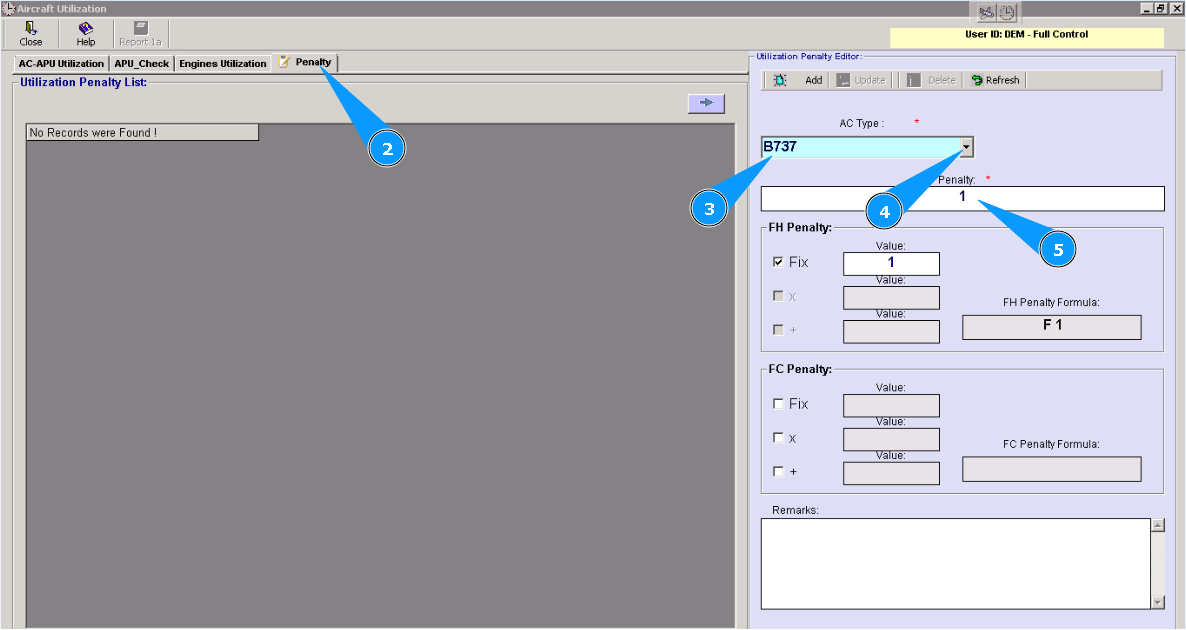Open Help via the book icon
This screenshot has height=630, width=1186.
point(85,28)
